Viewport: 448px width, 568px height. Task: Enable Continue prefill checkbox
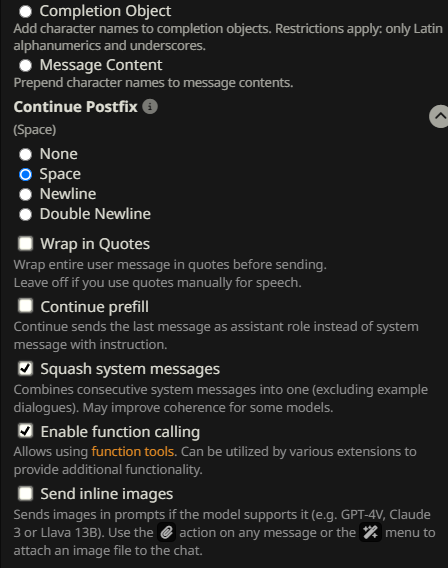pyautogui.click(x=25, y=306)
